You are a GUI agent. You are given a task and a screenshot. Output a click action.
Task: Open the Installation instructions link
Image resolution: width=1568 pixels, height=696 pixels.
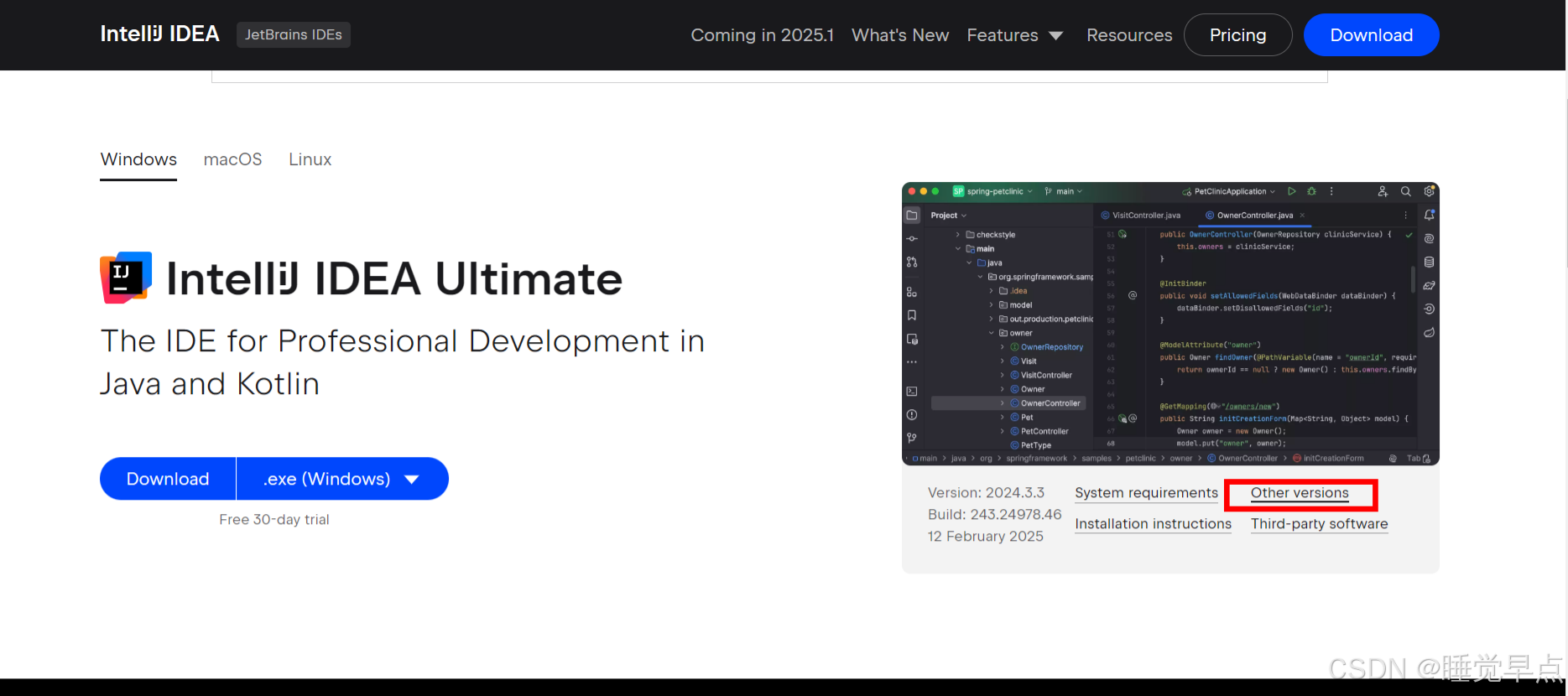pos(1153,524)
